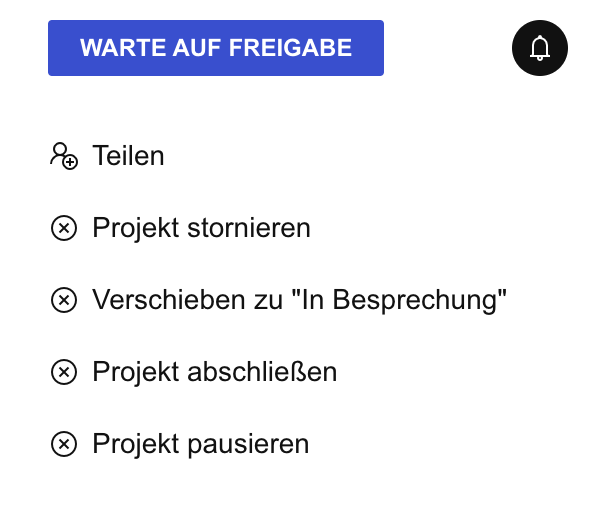
Task: Click the circled X beside Projekt pausieren
Action: pyautogui.click(x=64, y=444)
